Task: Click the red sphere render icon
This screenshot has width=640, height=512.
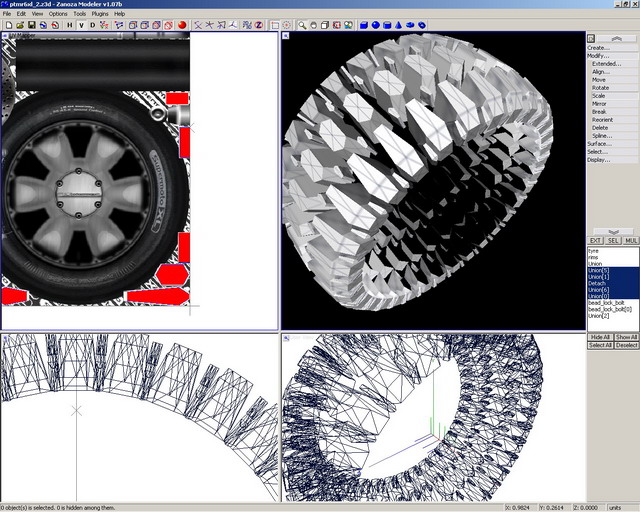Action: [183, 25]
